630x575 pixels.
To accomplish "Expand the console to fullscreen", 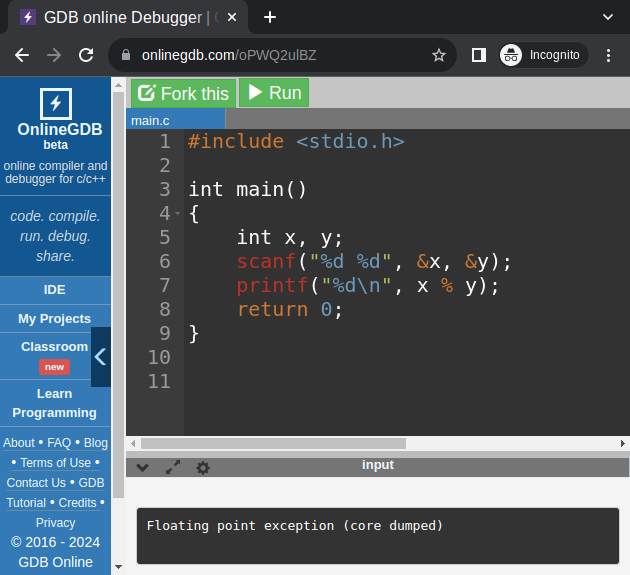I will [x=172, y=467].
